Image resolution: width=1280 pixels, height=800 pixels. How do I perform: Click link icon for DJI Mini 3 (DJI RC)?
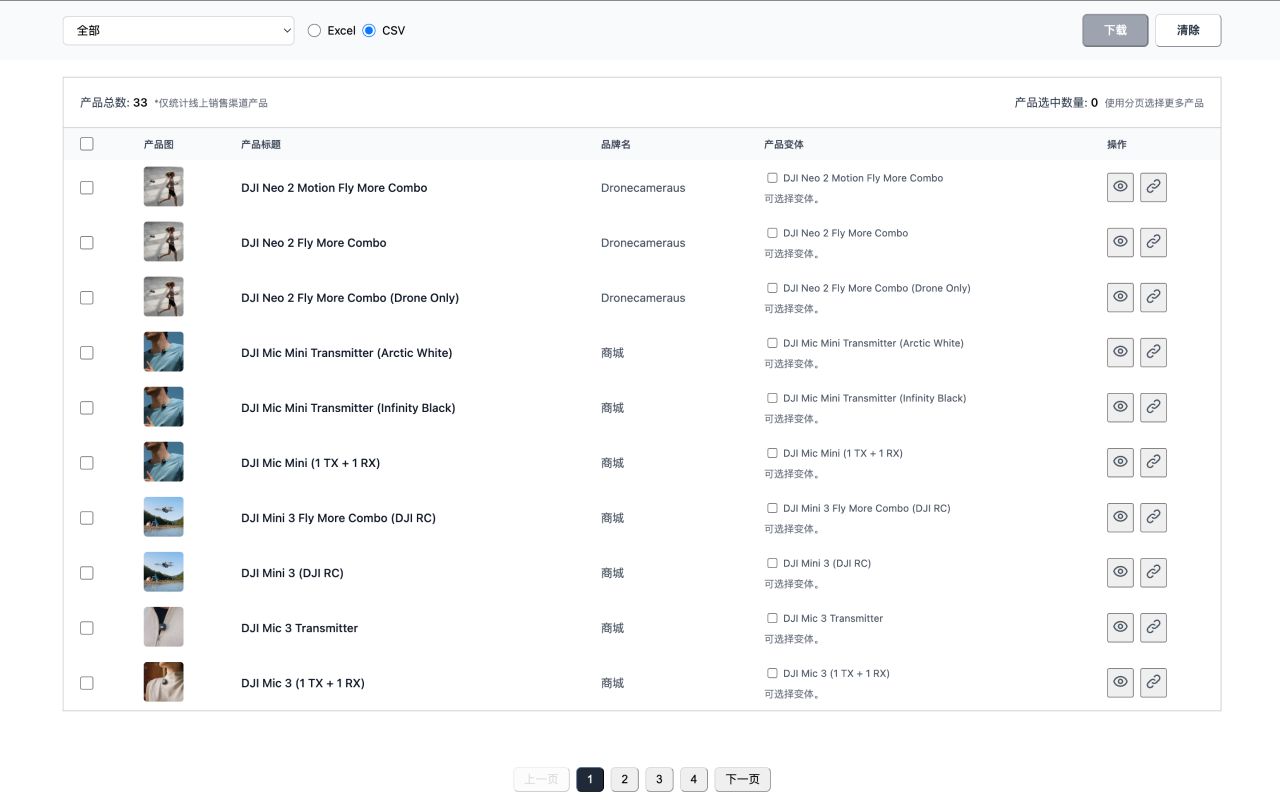[x=1153, y=572]
